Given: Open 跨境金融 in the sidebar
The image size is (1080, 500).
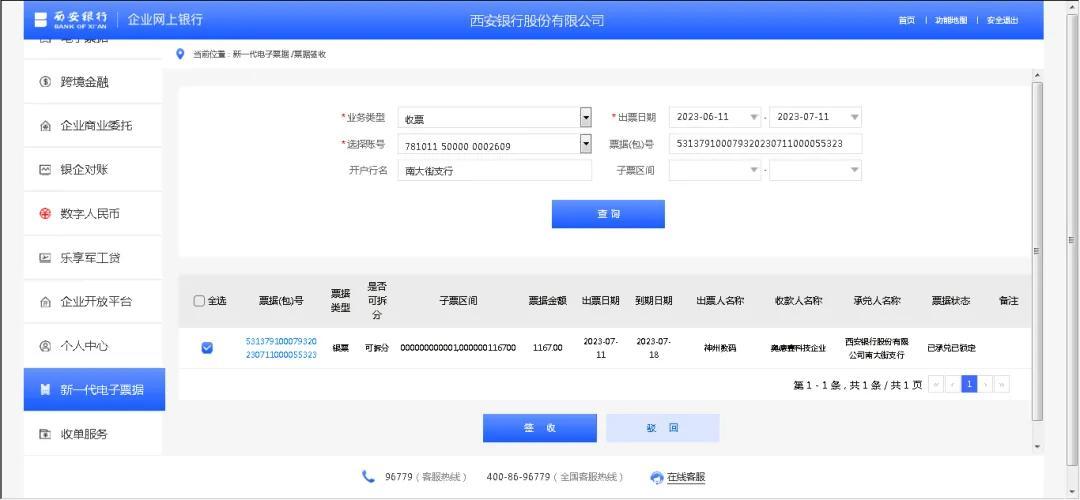Looking at the screenshot, I should (x=94, y=82).
